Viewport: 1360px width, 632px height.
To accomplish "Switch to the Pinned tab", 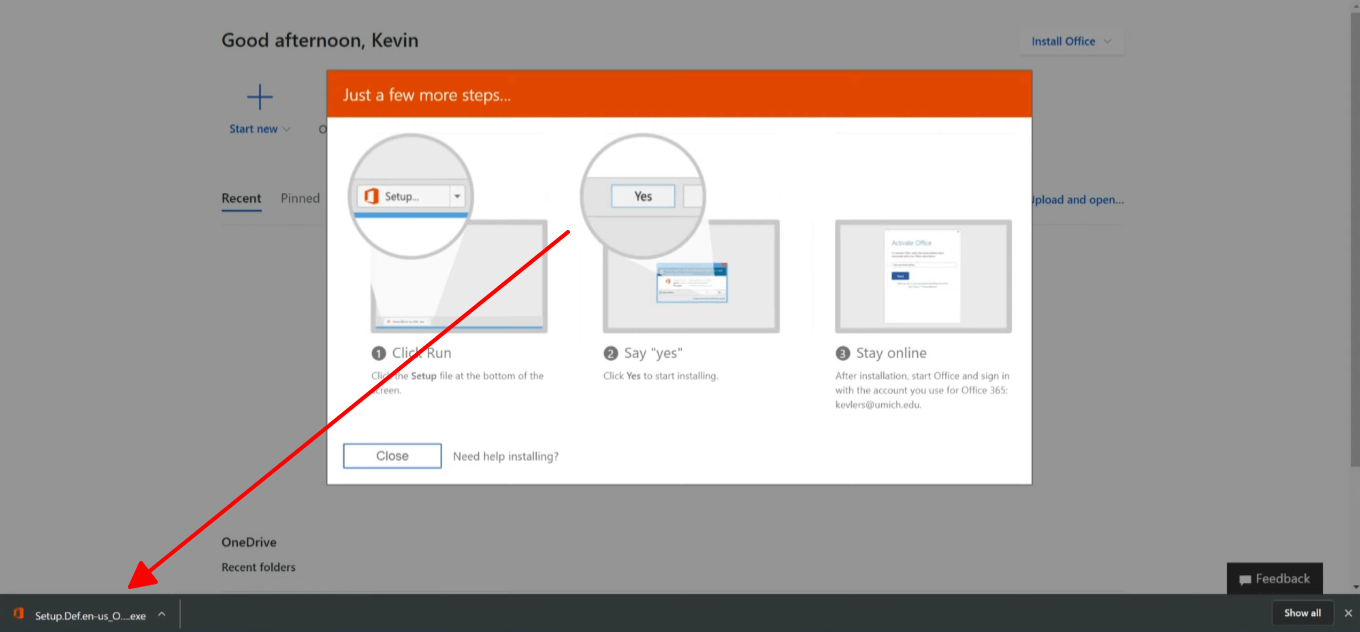I will (x=300, y=198).
